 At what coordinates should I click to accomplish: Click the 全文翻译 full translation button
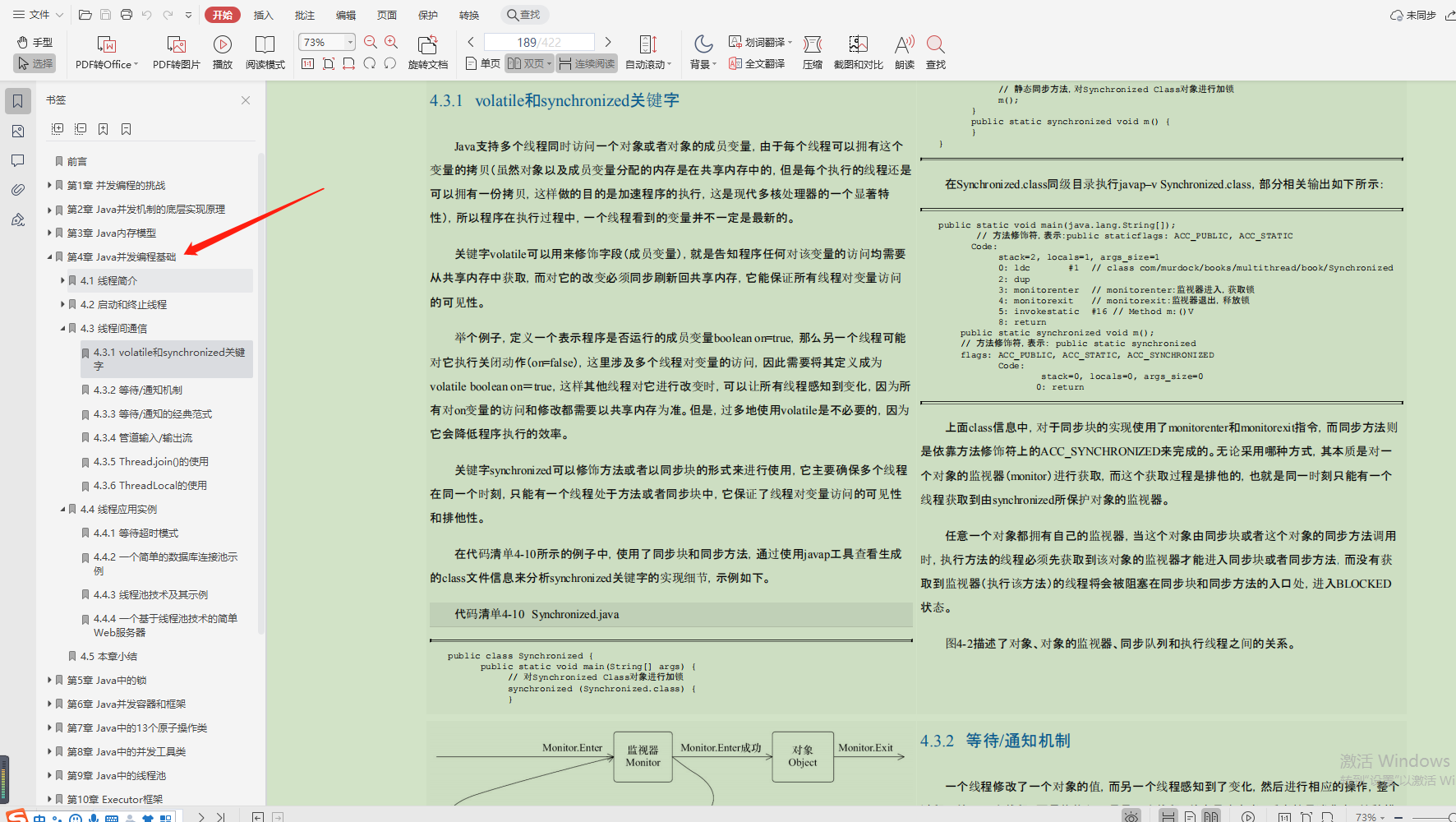click(757, 63)
